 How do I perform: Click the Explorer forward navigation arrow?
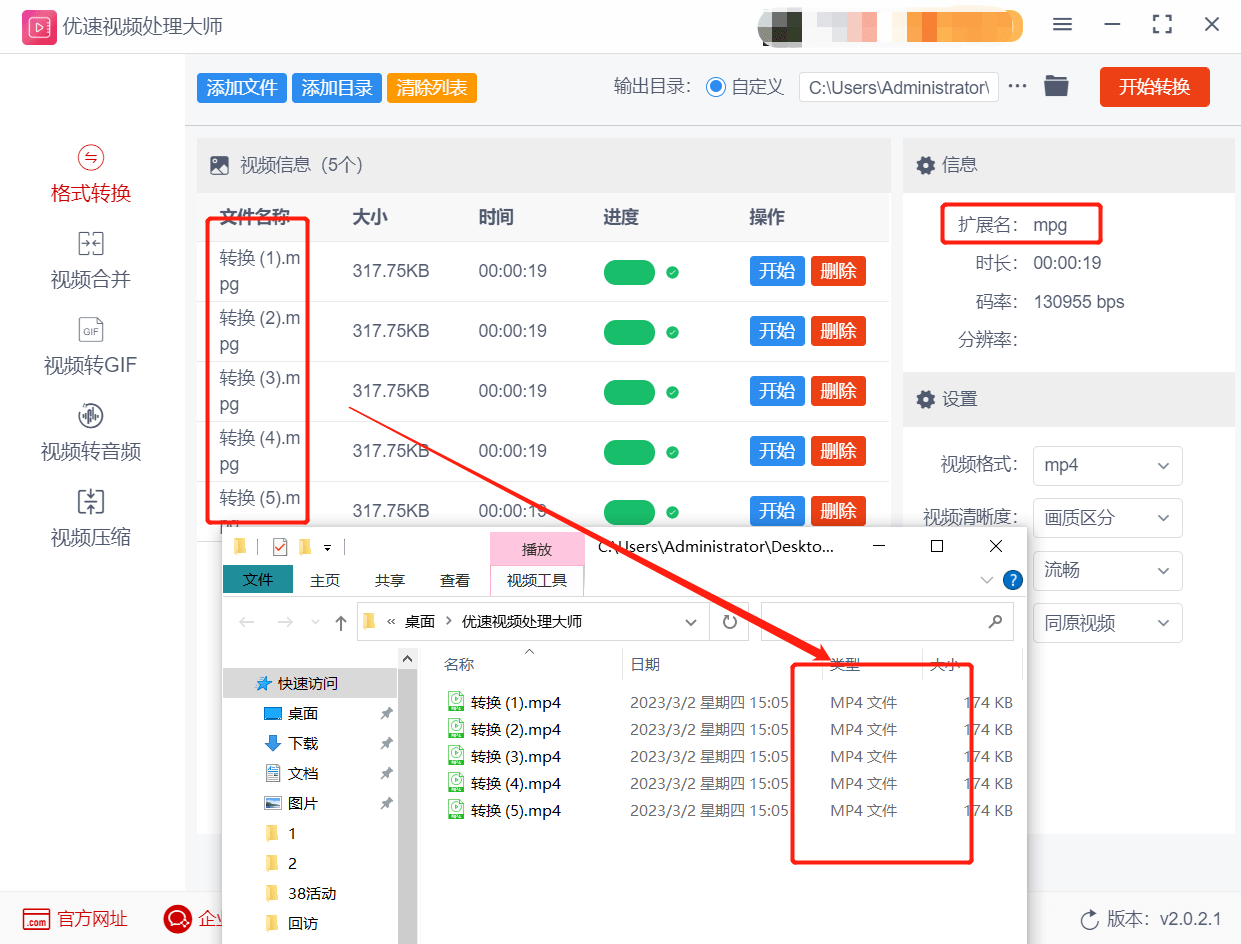pyautogui.click(x=285, y=622)
